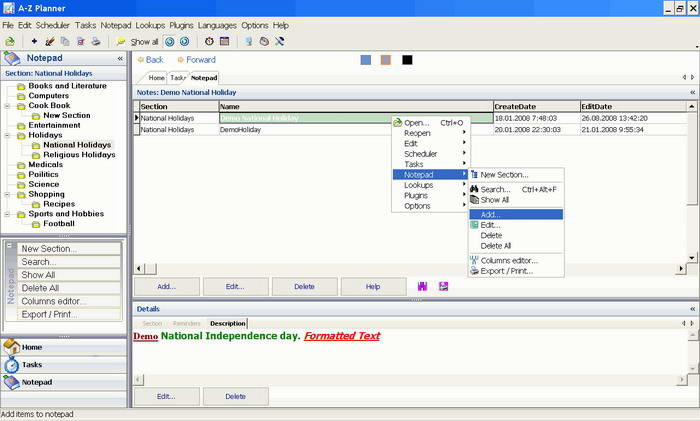Screen dimensions: 700x421
Task: Click the first blue round arrow icon
Action: (170, 42)
